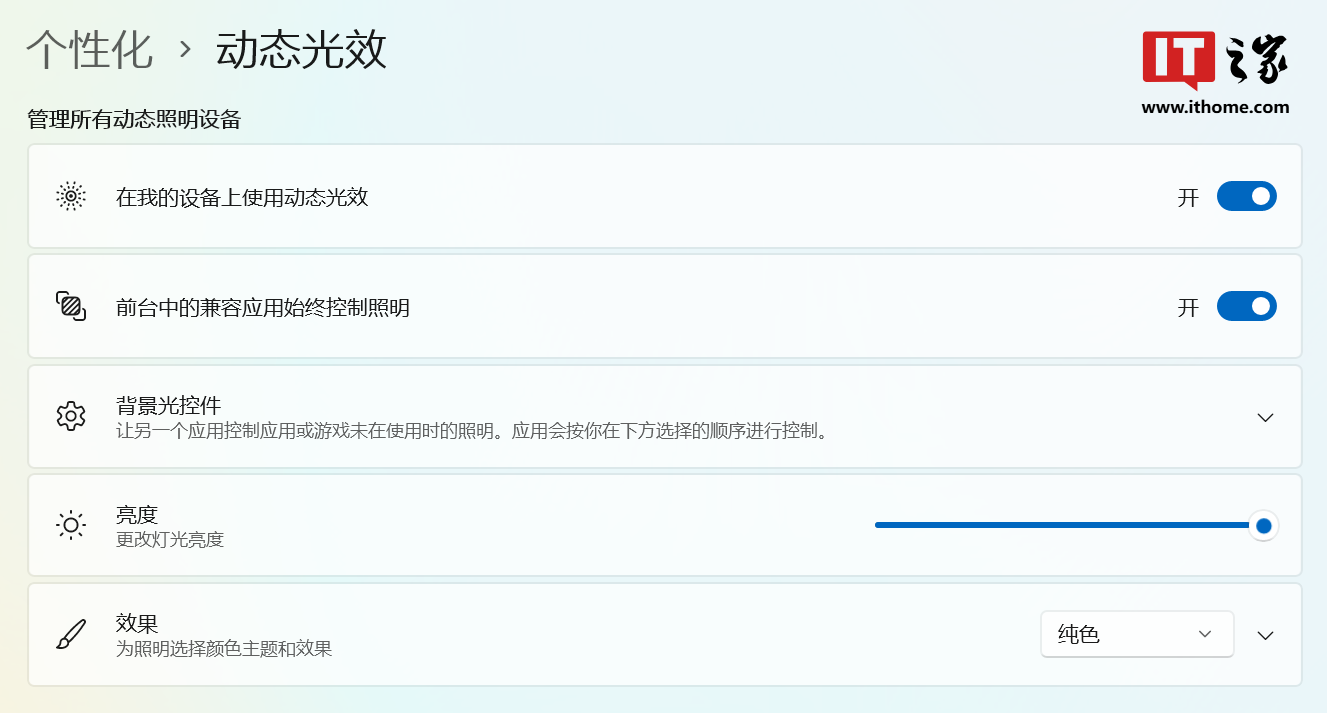Screen dimensions: 1327x713
Task: Click the dynamic lighting sun icon
Action: pyautogui.click(x=70, y=196)
